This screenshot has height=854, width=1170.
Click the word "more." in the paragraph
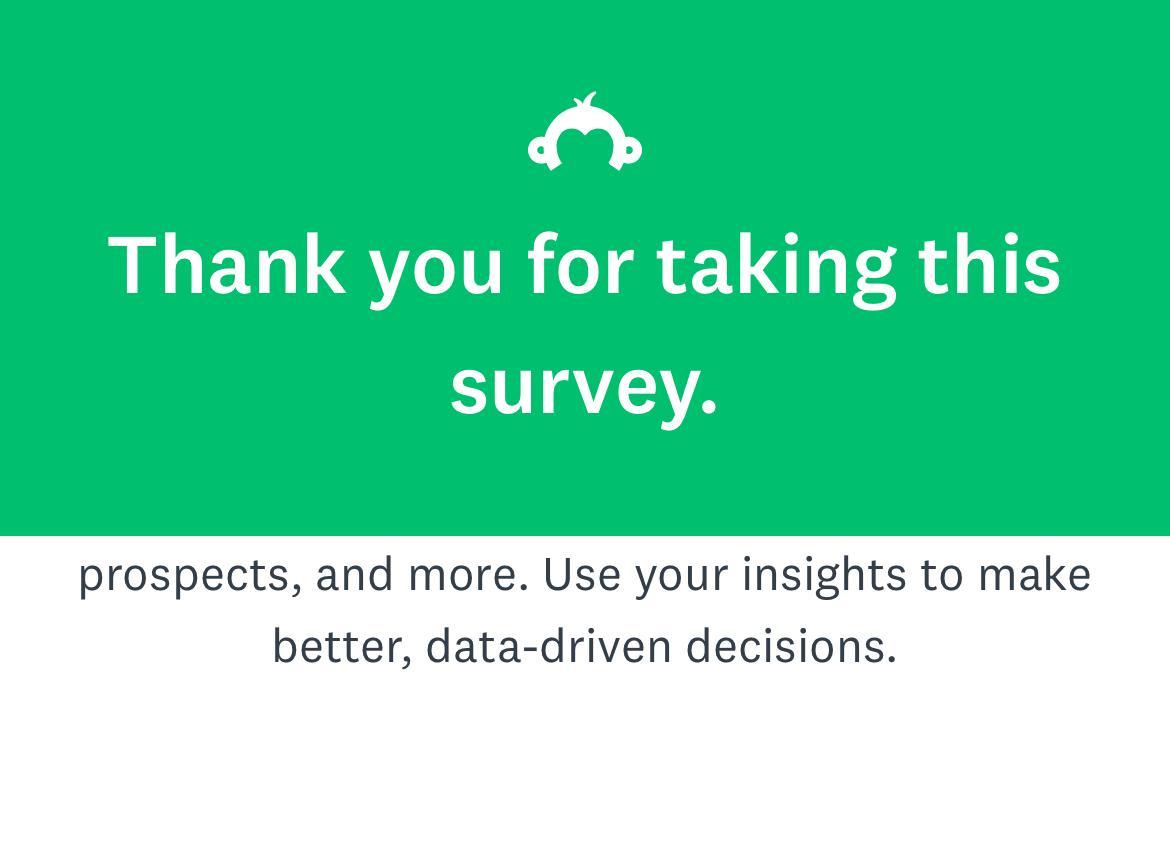coord(468,576)
